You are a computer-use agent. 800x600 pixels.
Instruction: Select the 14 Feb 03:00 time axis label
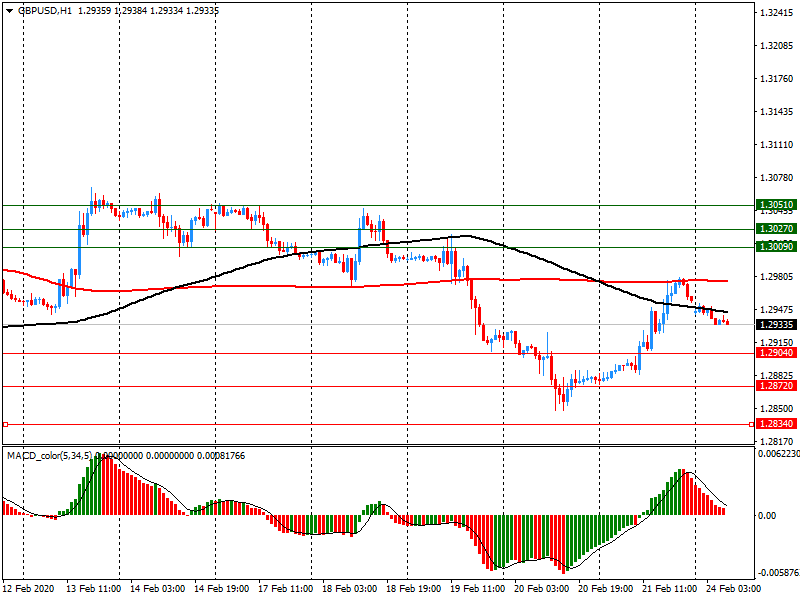158,588
